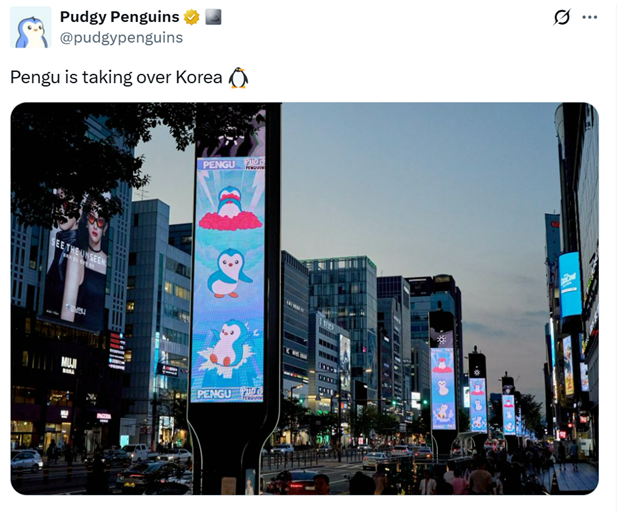Viewport: 624px width, 513px height.
Task: Click the tweet text "Pengu is taking over Korea"
Action: pyautogui.click(x=116, y=77)
